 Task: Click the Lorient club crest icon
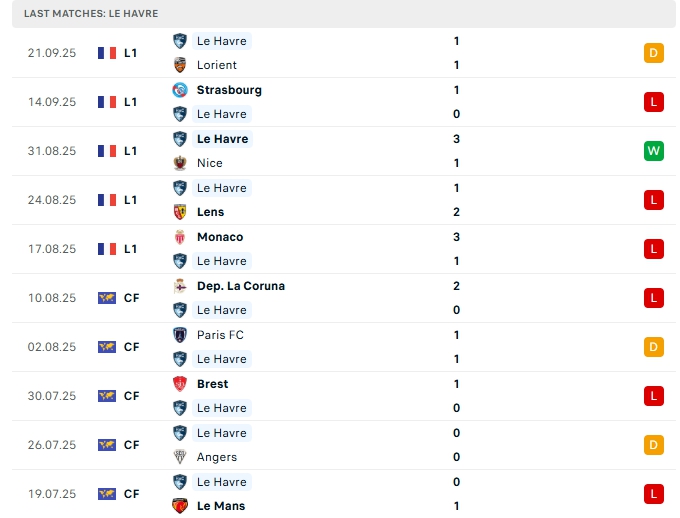click(180, 65)
